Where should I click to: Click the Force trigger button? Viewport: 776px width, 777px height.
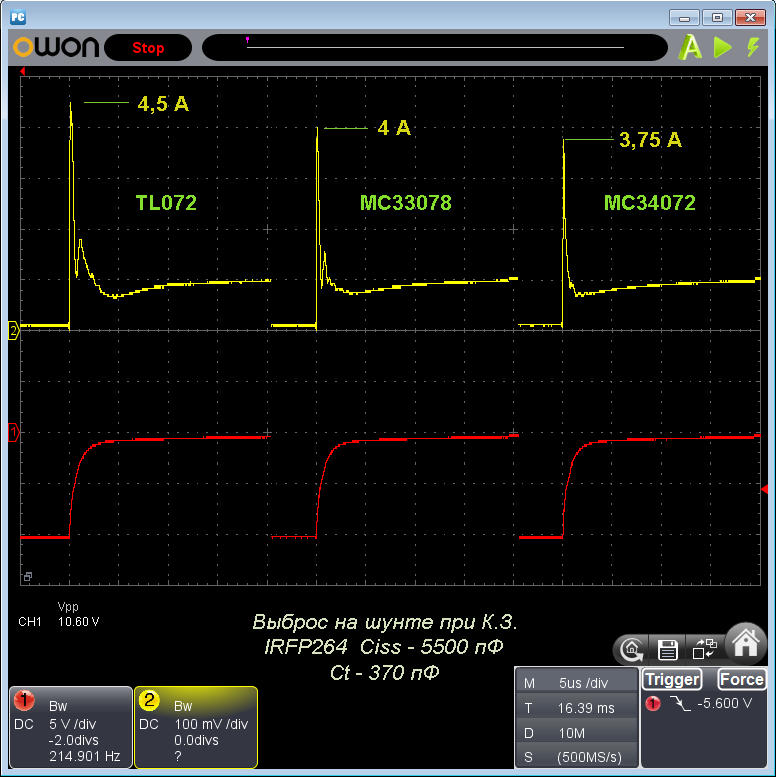(x=742, y=680)
